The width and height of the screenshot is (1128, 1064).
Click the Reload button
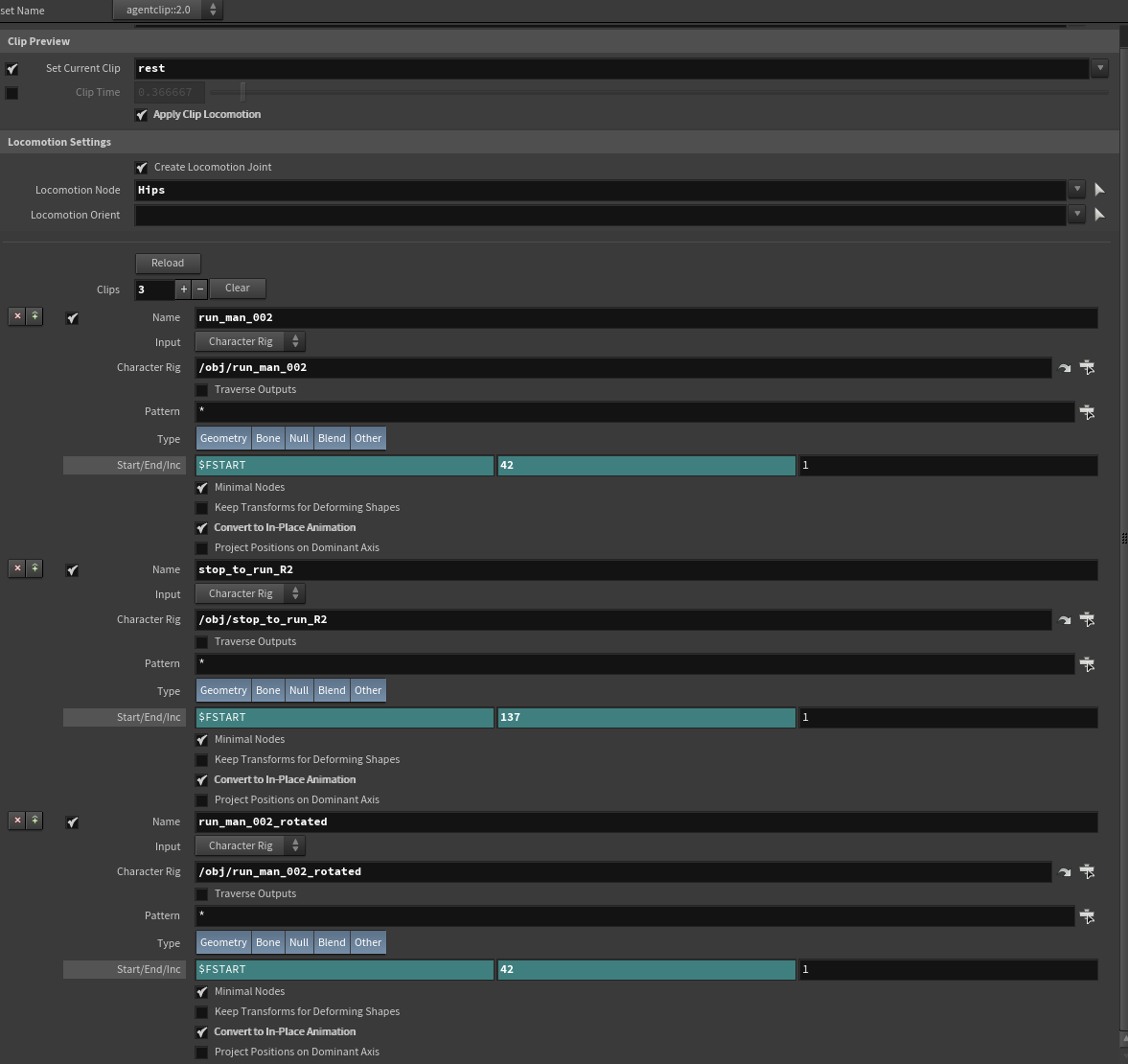[x=168, y=264]
